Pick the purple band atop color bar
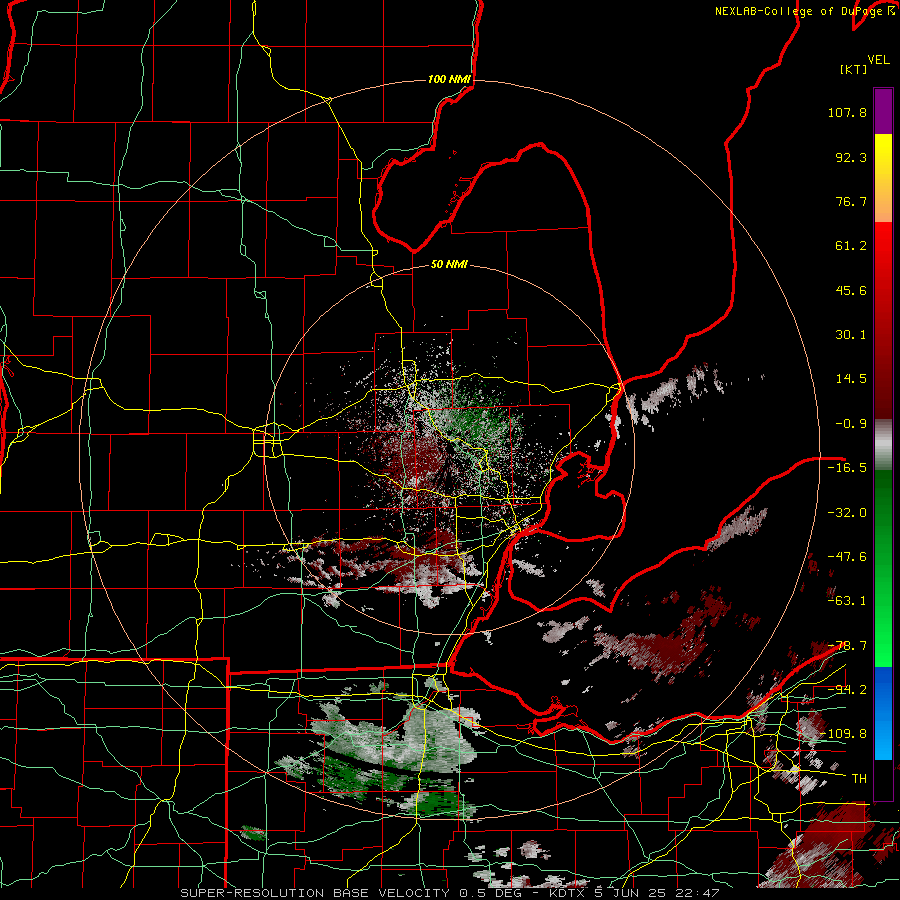900x900 pixels. [x=883, y=111]
